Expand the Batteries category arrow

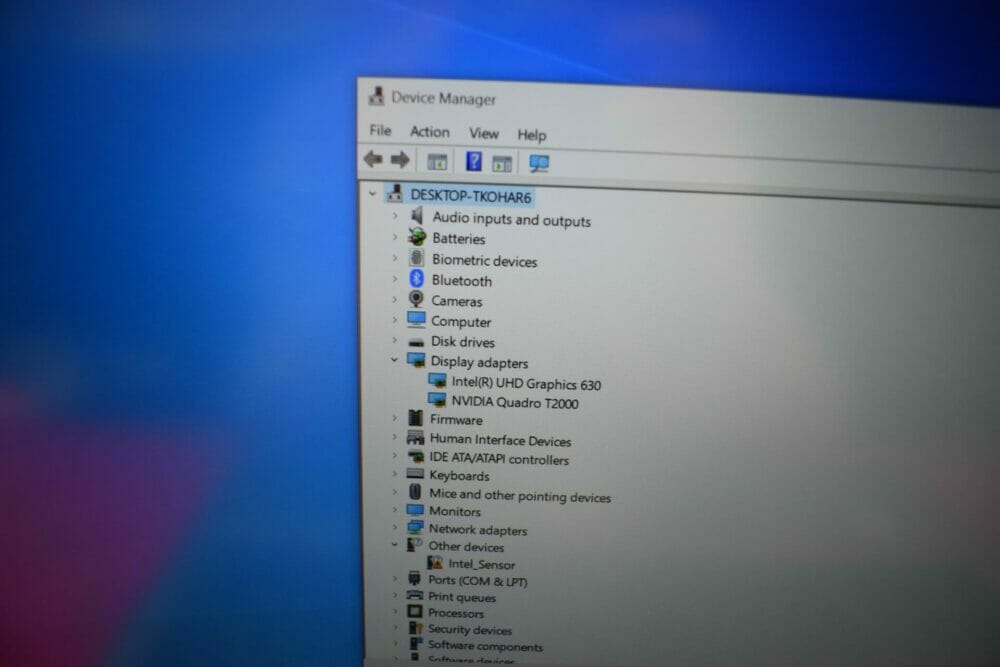[395, 237]
